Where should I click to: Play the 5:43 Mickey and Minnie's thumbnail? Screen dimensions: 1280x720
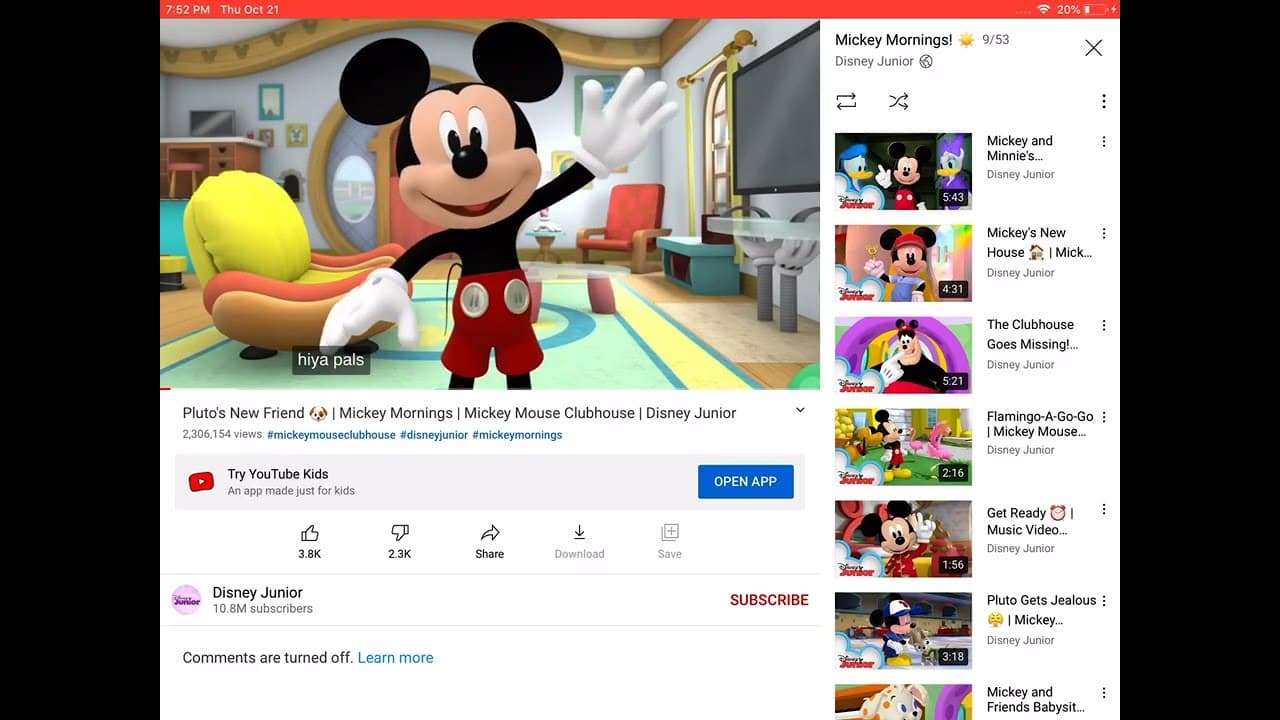pyautogui.click(x=903, y=171)
